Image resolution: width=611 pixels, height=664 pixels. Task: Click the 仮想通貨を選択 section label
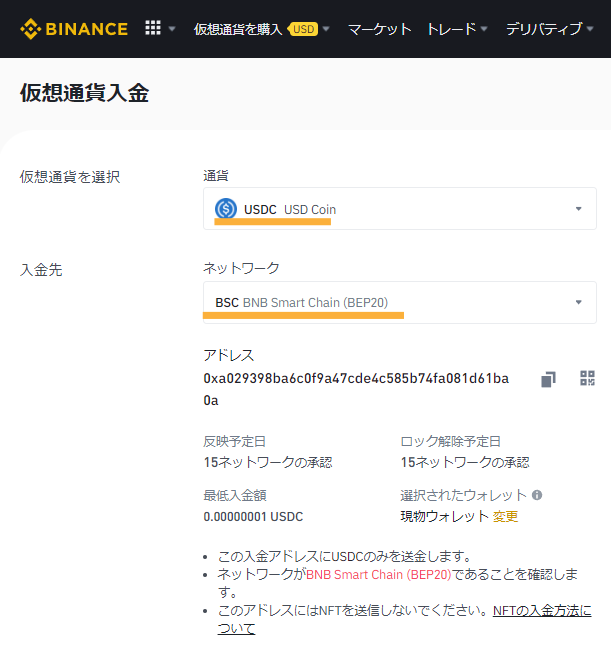[x=70, y=177]
